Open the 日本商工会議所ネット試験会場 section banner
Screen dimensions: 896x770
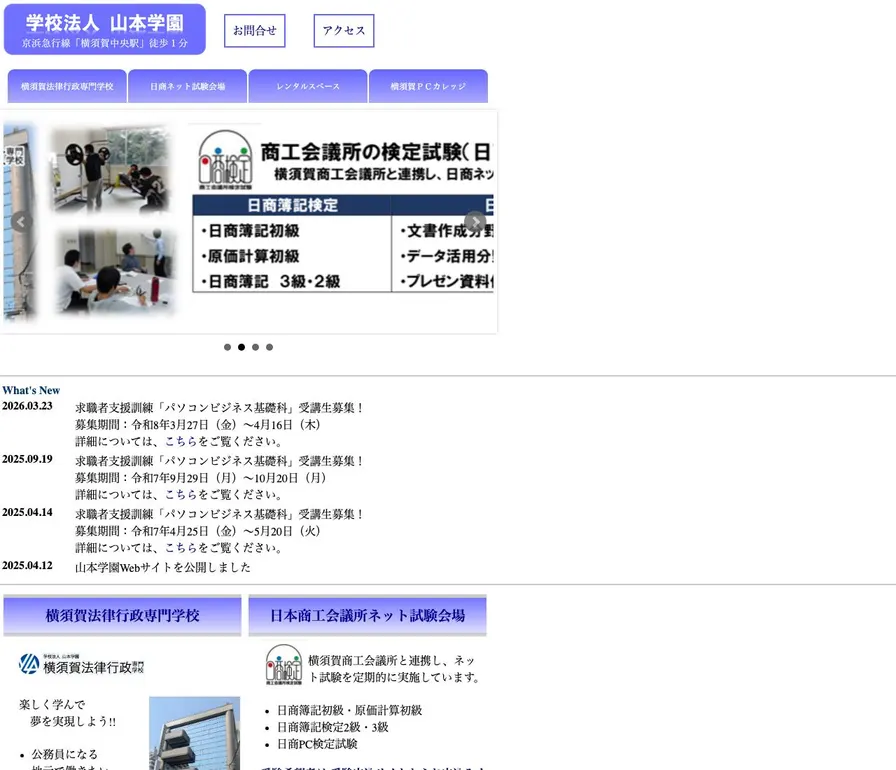point(367,615)
